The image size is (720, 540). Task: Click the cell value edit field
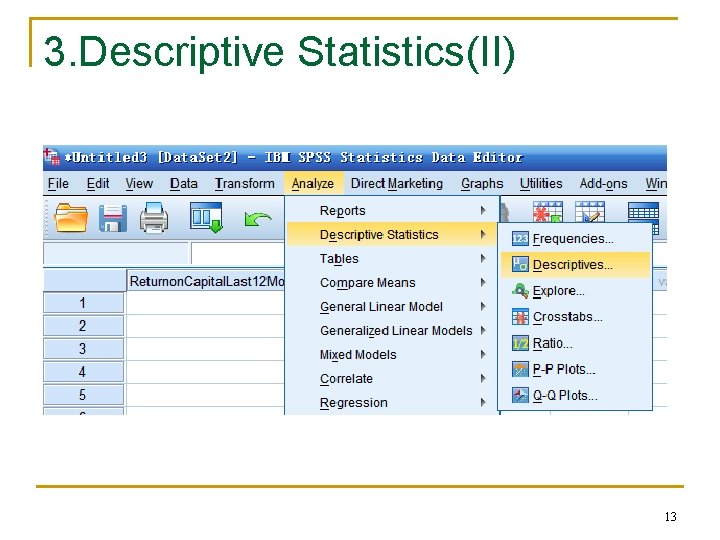(238, 253)
